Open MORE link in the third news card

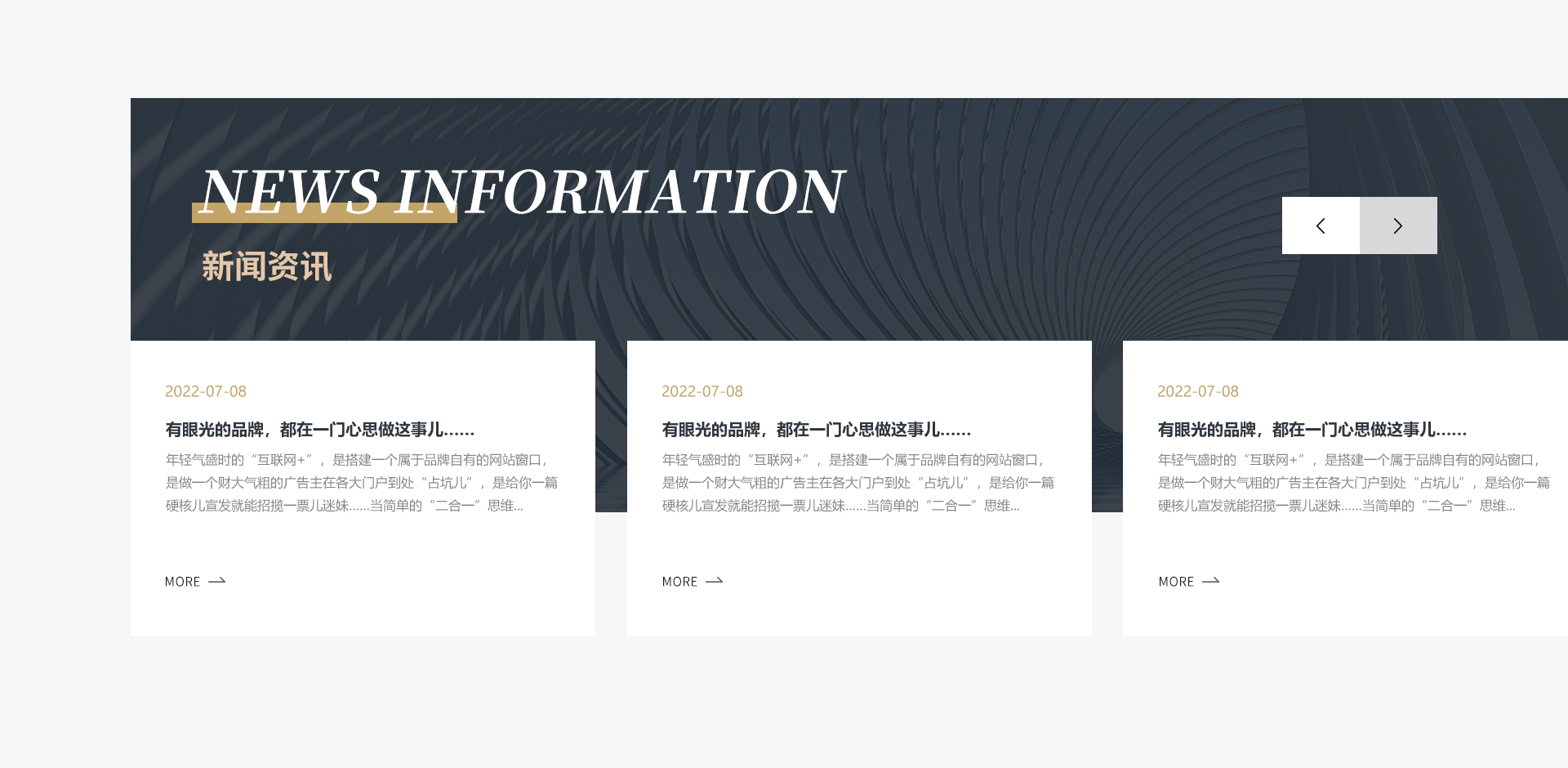1176,582
